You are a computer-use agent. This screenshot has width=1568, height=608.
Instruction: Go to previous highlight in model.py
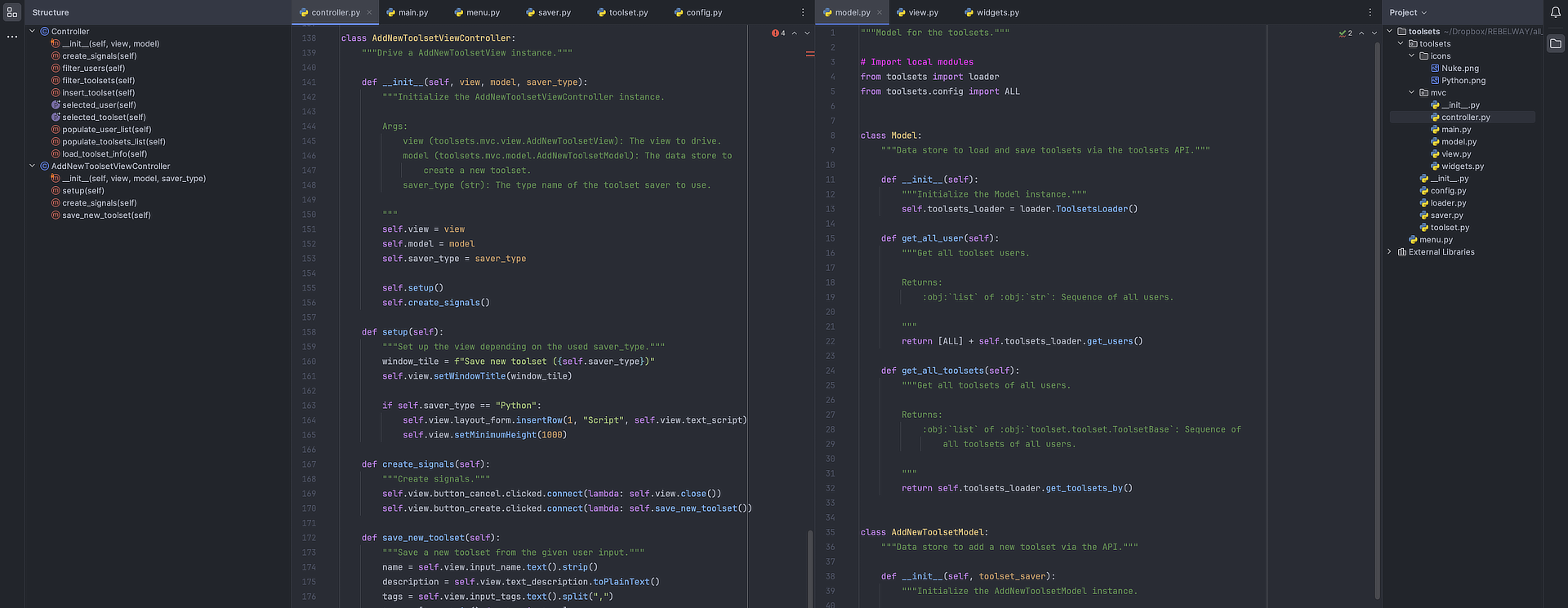[1361, 33]
